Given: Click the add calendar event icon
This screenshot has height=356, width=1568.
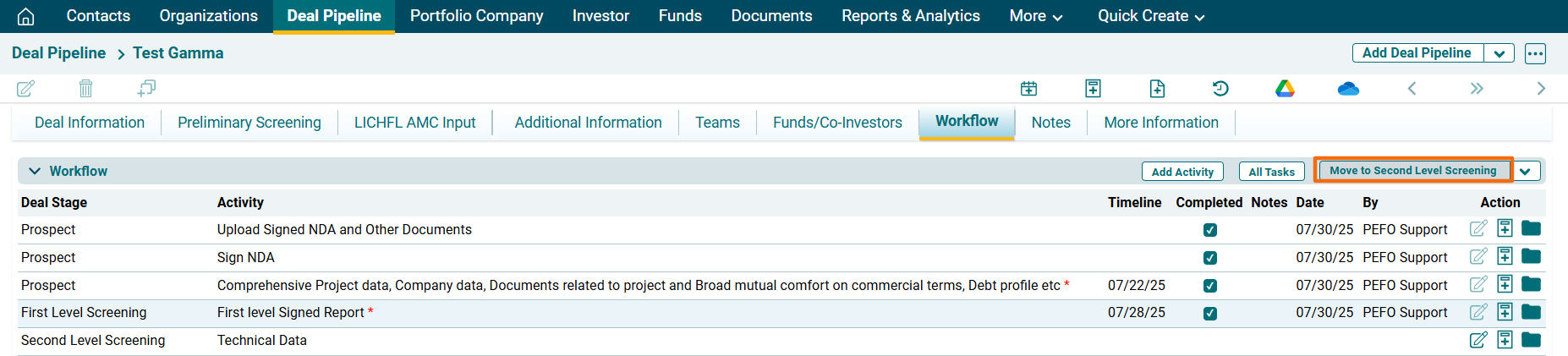Looking at the screenshot, I should point(1028,88).
